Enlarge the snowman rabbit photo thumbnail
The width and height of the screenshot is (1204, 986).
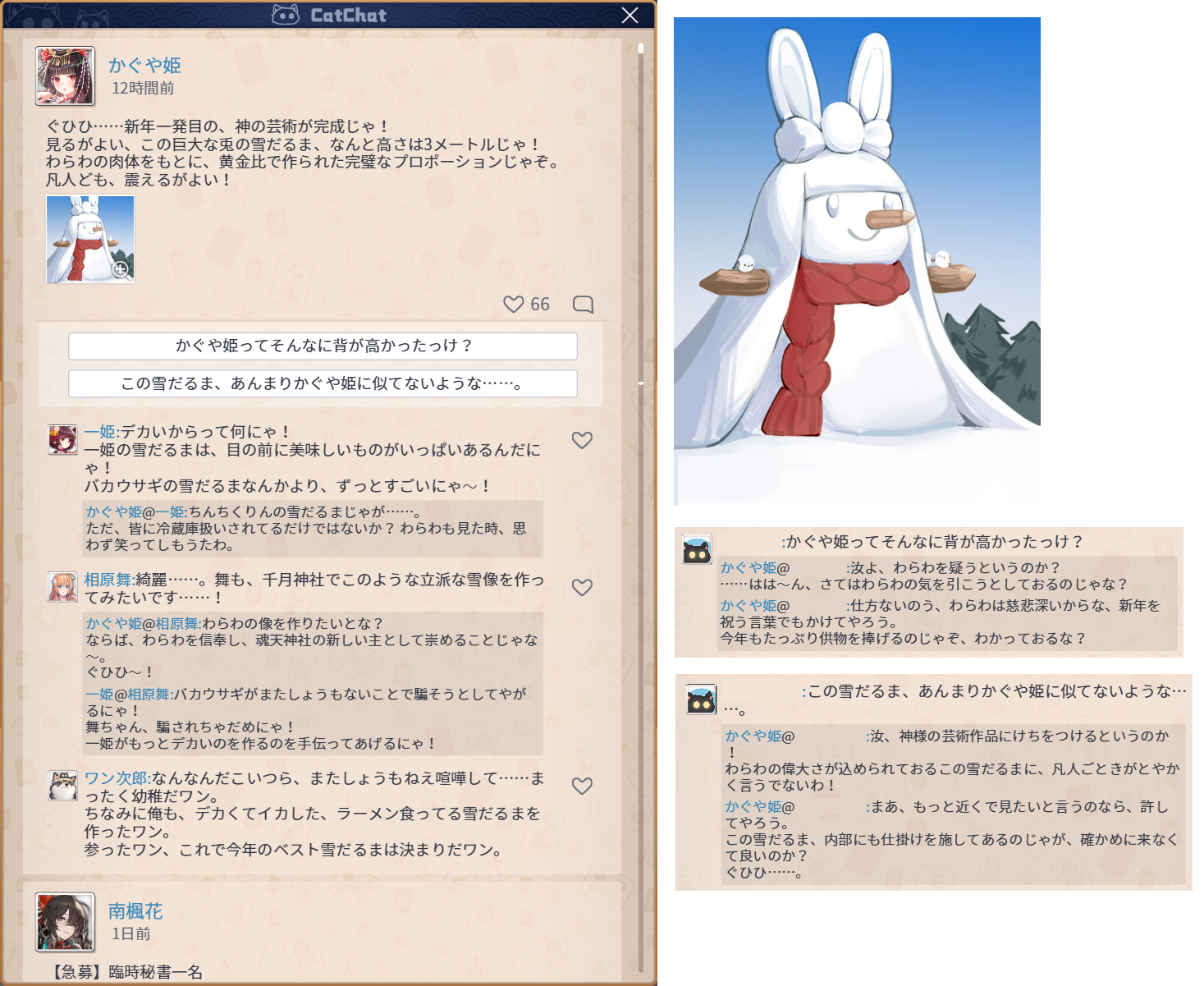tap(89, 239)
